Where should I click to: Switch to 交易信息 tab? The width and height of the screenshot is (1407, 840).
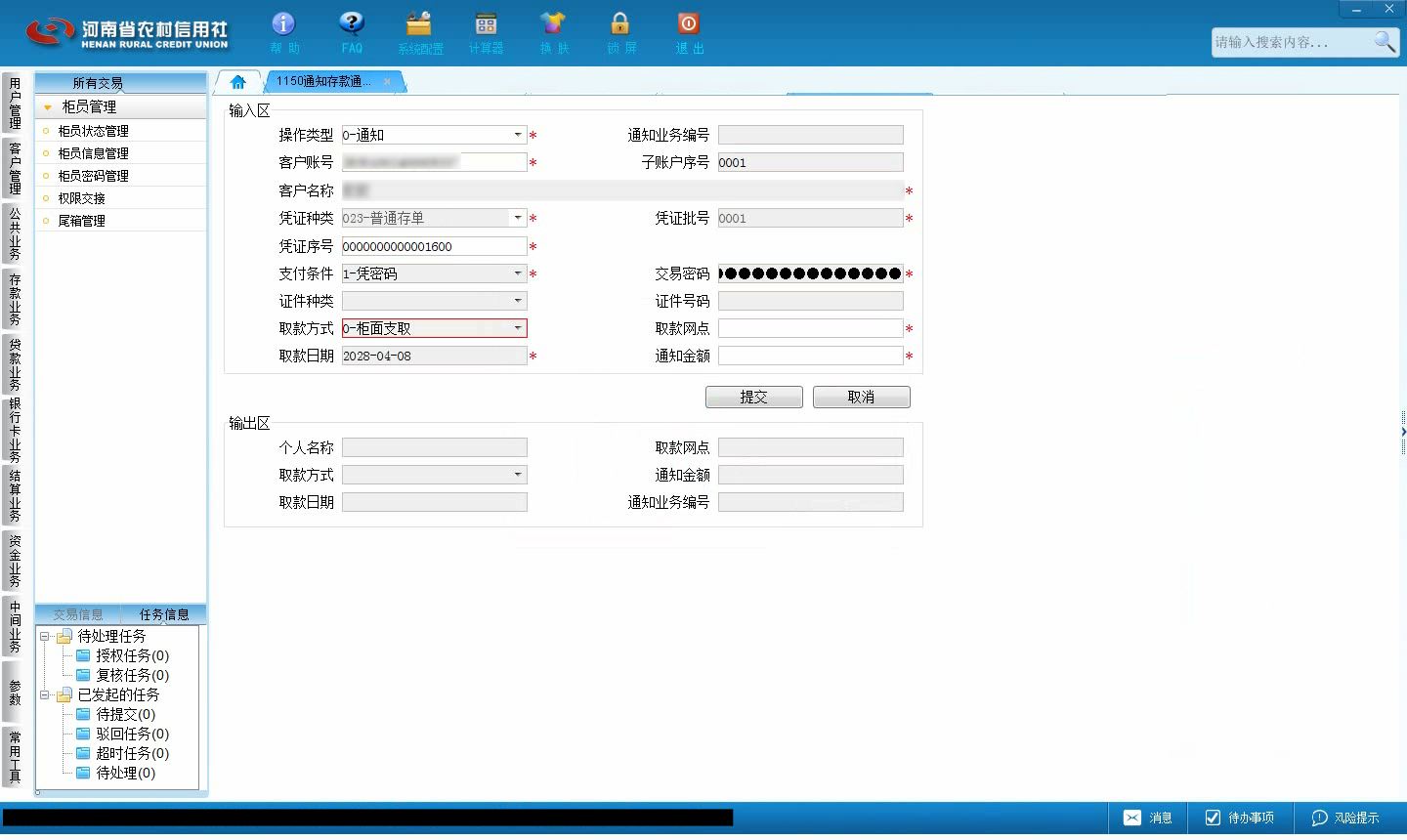click(78, 614)
